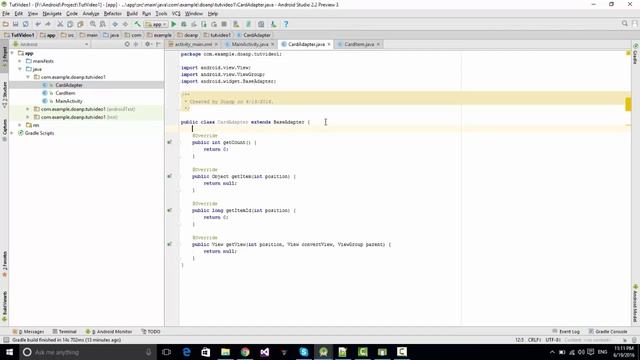Viewport: 640px width, 360px height.
Task: Click getView override gutter marker
Action: tap(169, 244)
